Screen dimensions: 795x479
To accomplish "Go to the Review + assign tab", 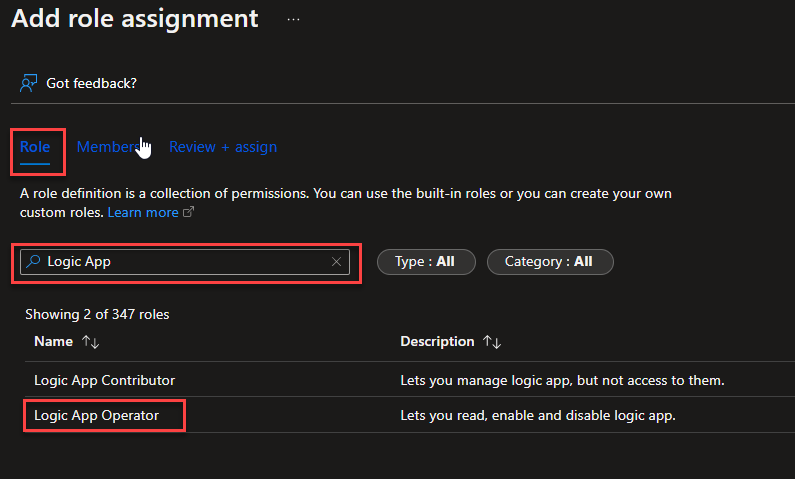I will coord(223,147).
